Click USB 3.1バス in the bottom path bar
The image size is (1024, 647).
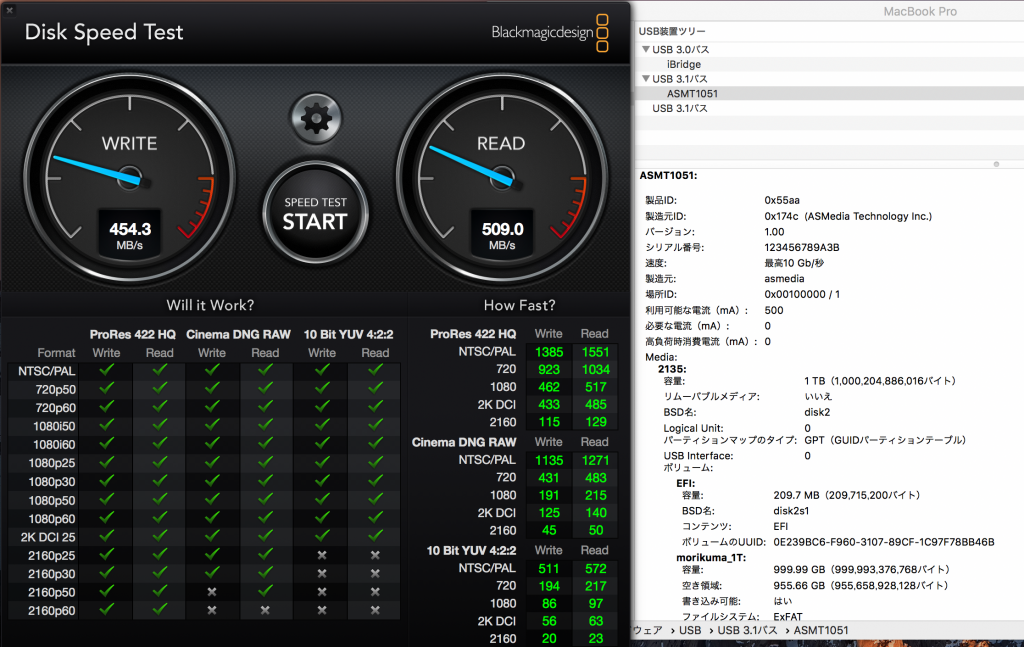[x=747, y=630]
